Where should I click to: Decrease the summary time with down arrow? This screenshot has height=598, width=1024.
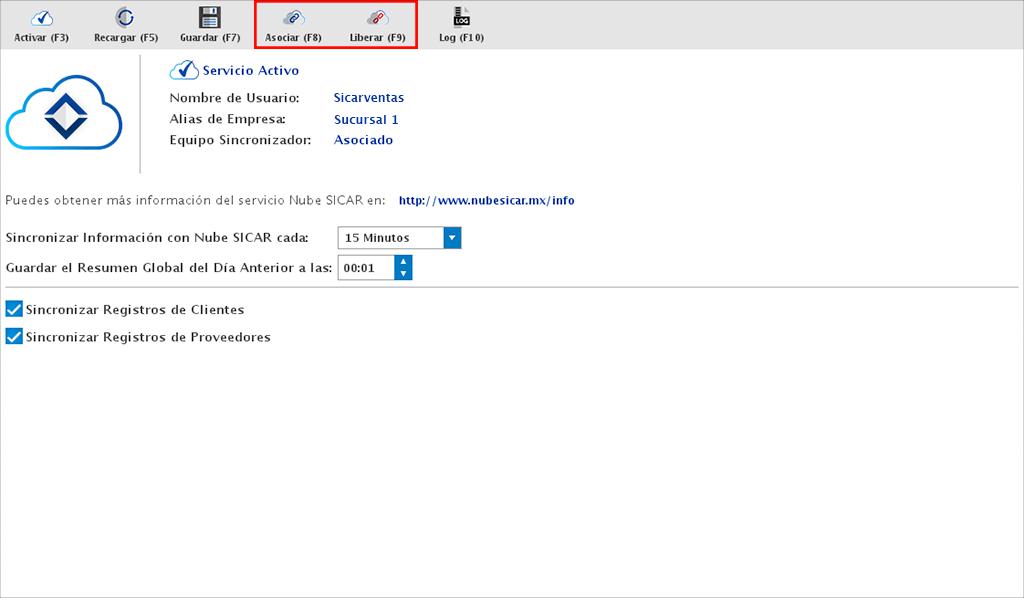click(403, 274)
